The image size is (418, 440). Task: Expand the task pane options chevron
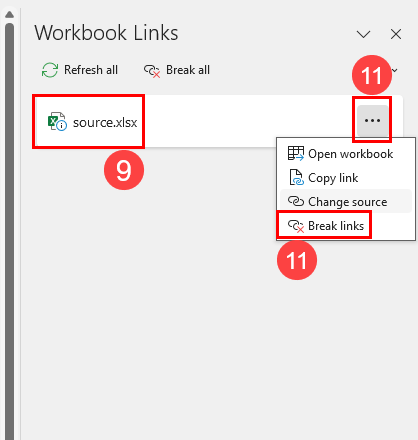click(363, 34)
